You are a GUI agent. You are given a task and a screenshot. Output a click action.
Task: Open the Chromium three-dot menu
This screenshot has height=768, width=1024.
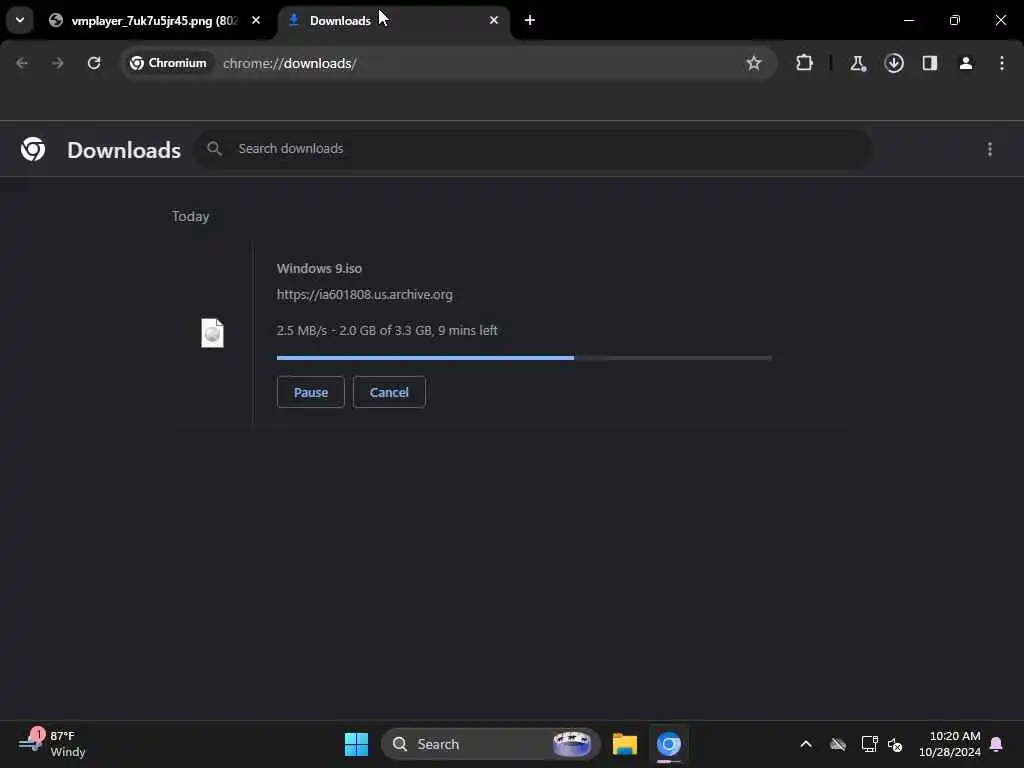tap(1002, 63)
